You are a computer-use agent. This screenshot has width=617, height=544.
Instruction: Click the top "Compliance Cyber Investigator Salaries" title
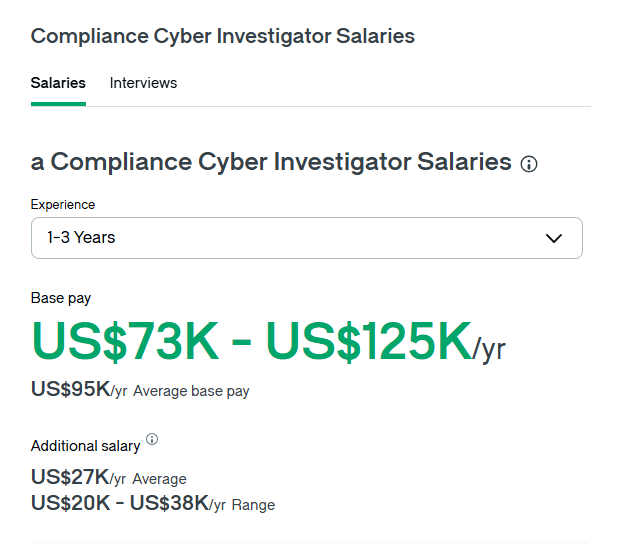222,36
